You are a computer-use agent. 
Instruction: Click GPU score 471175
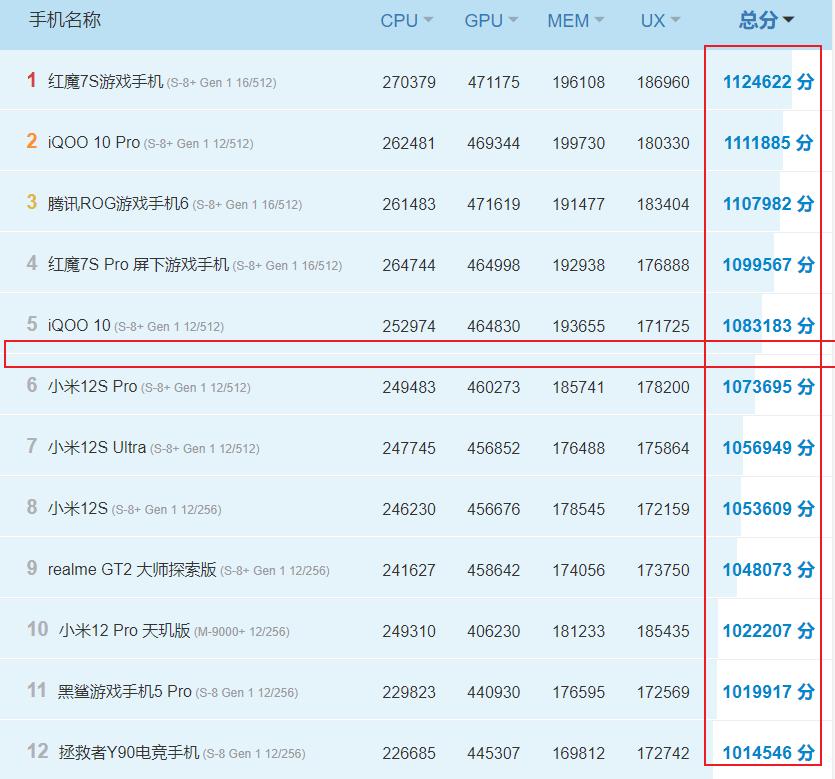click(494, 83)
